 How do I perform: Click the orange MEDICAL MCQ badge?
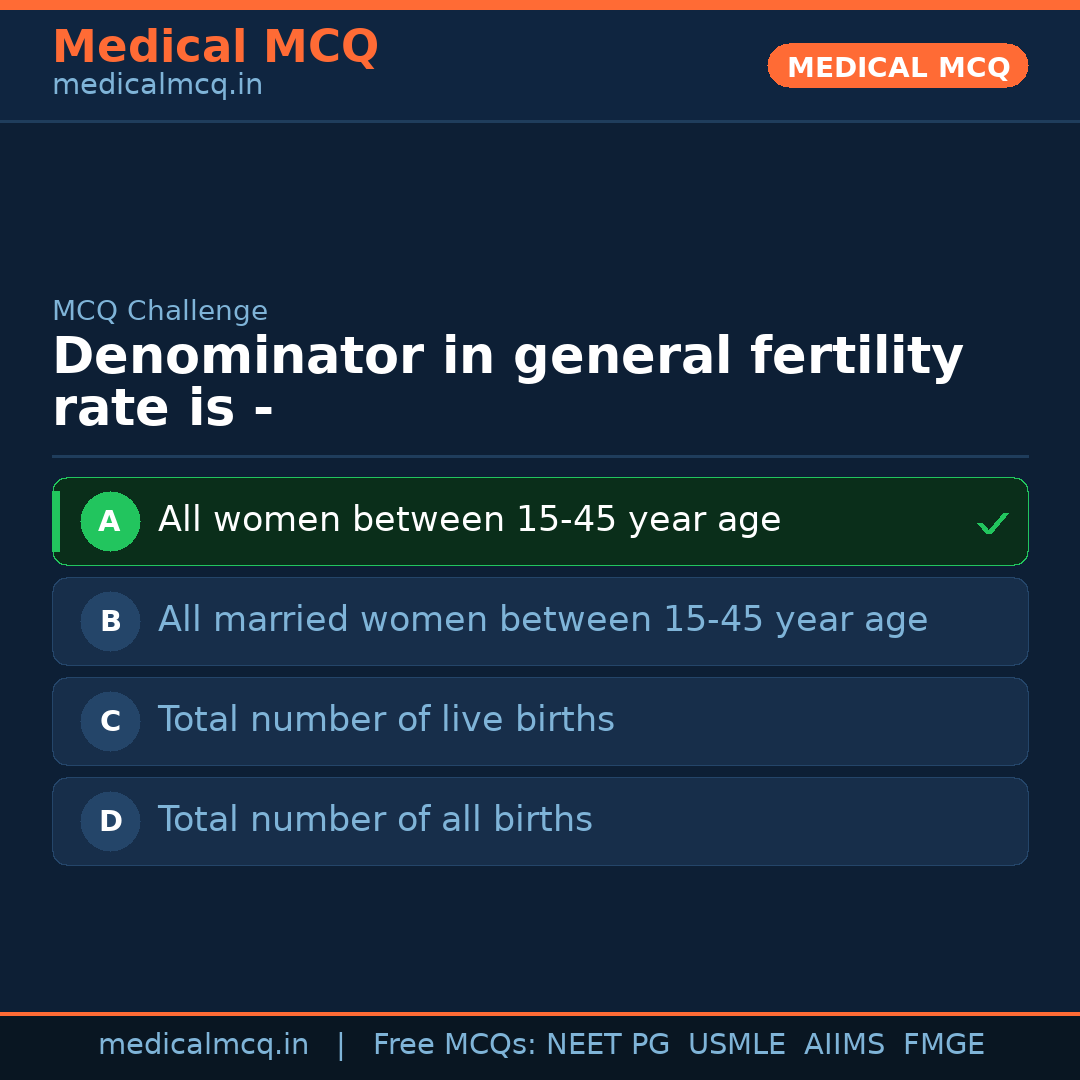point(897,66)
